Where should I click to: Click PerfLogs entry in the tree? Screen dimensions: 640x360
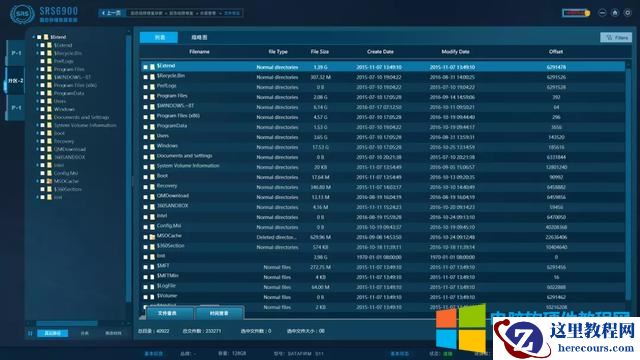click(x=64, y=61)
